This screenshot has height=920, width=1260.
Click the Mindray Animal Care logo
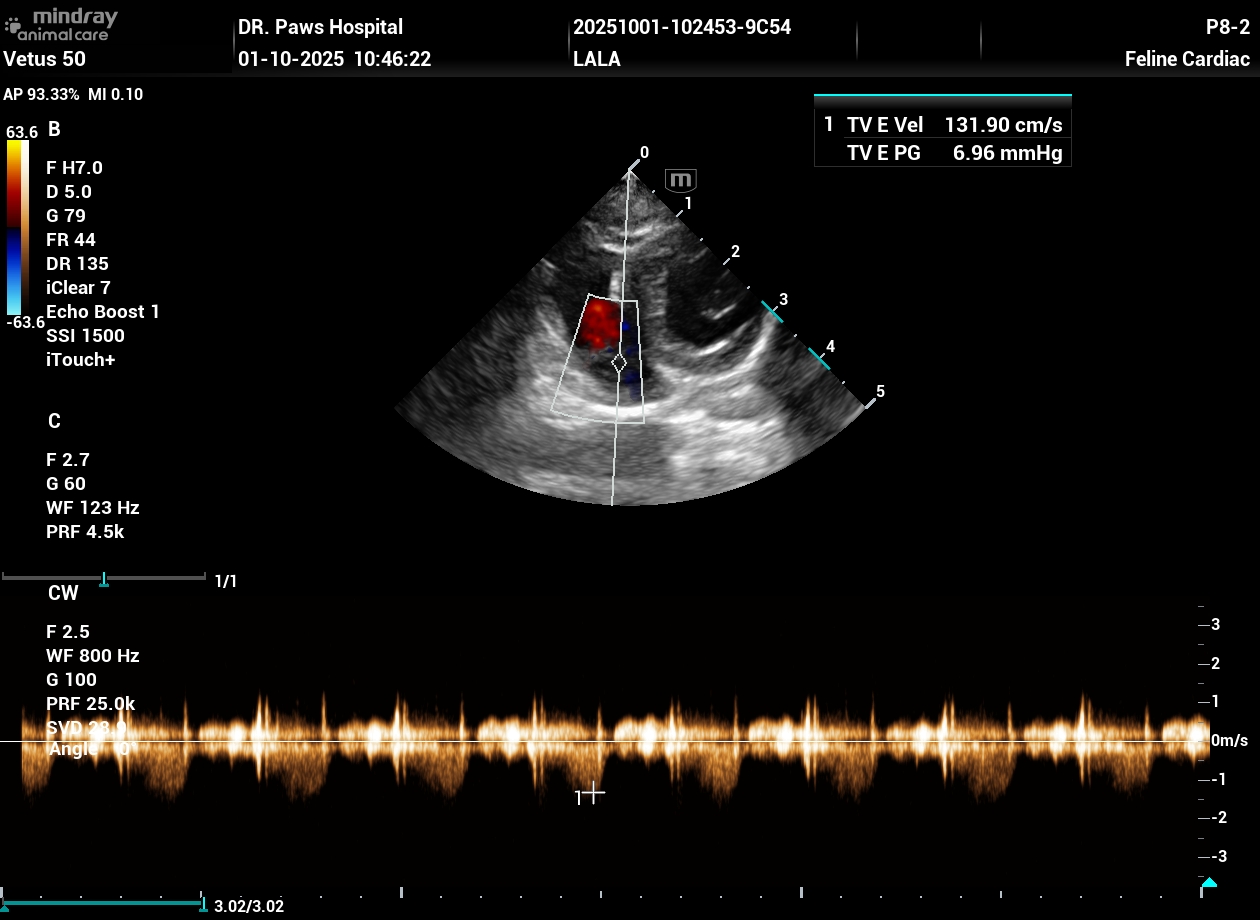(62, 25)
